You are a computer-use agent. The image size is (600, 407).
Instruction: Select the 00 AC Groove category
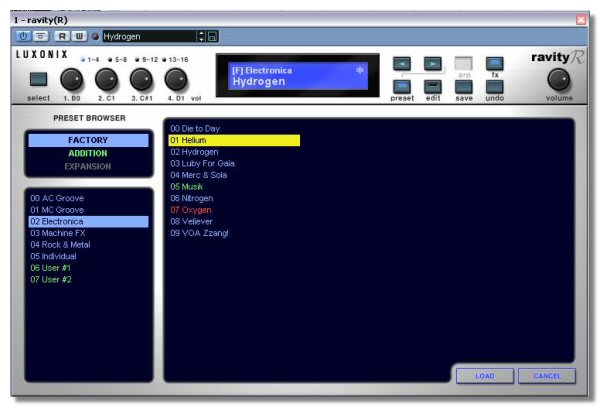coord(88,198)
